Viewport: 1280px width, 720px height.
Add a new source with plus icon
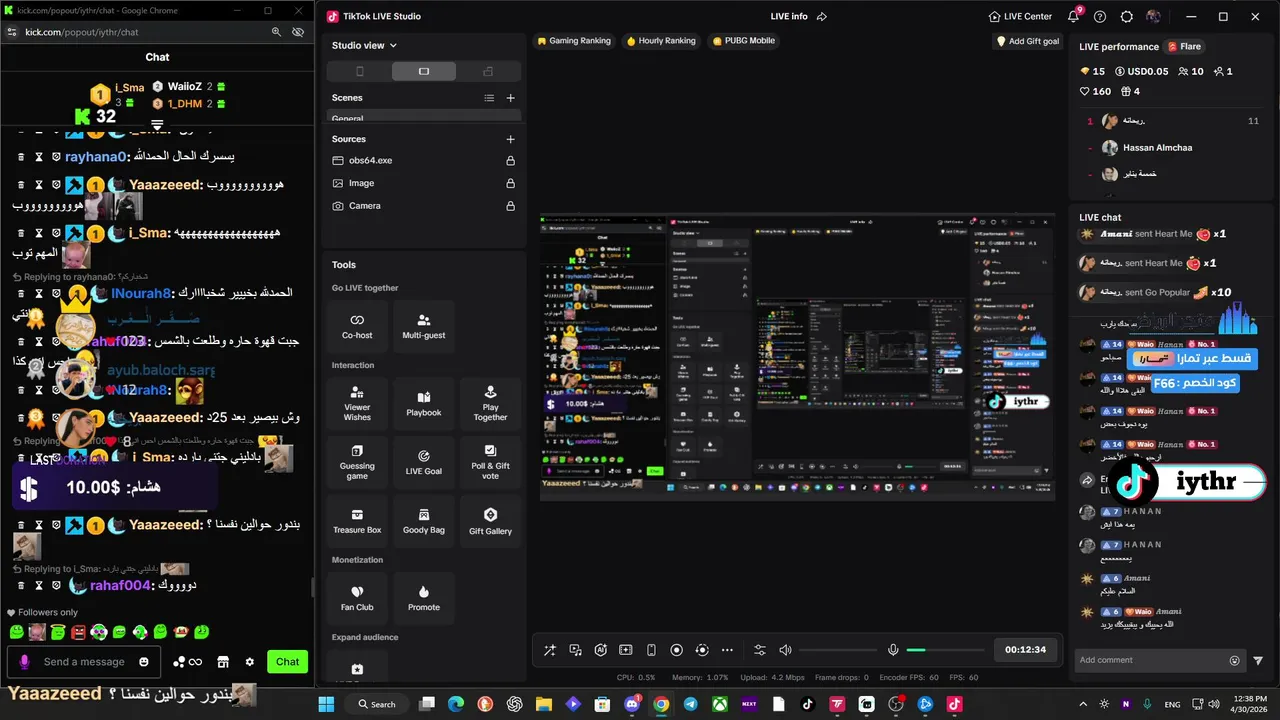pyautogui.click(x=510, y=139)
